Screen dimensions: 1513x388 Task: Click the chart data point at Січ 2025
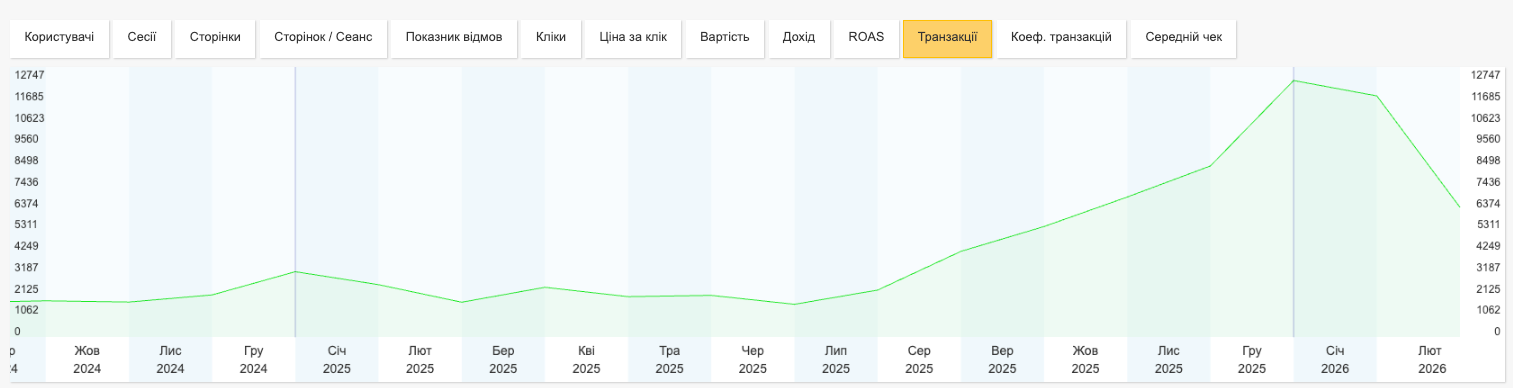295,272
